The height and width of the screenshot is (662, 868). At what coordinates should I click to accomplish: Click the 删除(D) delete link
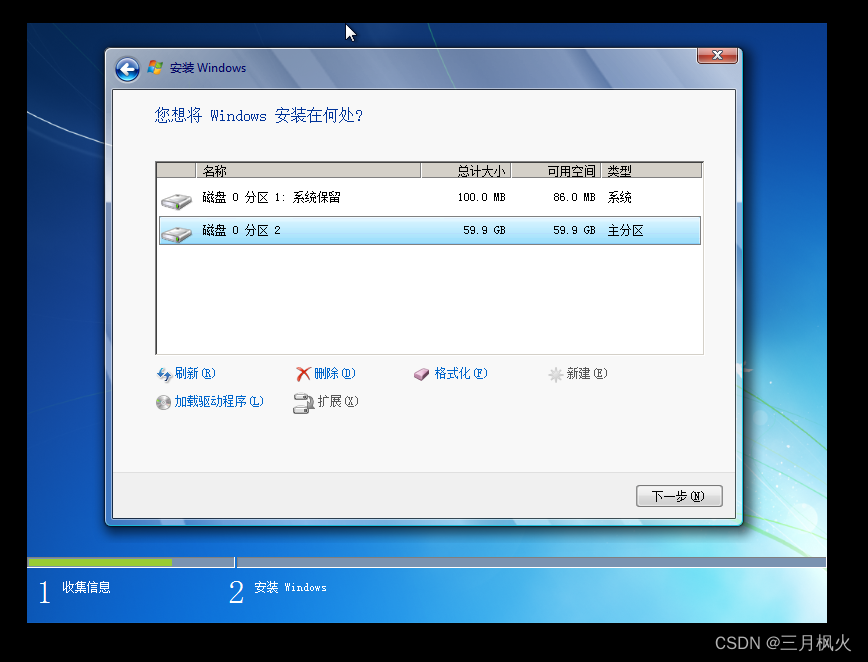334,374
